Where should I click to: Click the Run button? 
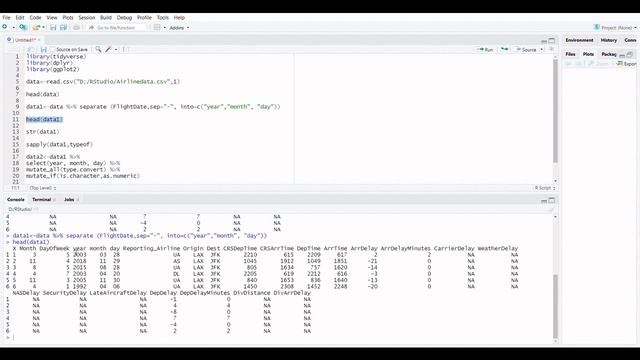[x=485, y=49]
